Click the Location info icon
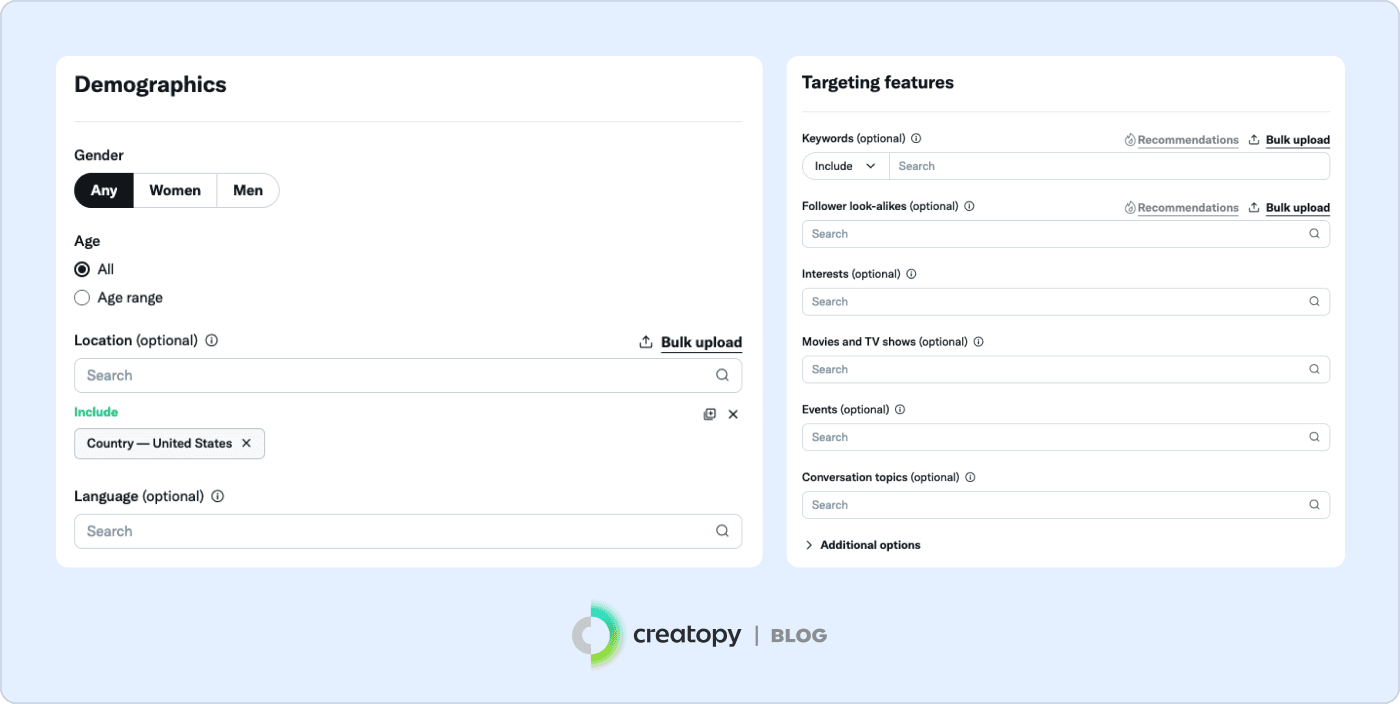This screenshot has width=1400, height=704. (x=212, y=340)
